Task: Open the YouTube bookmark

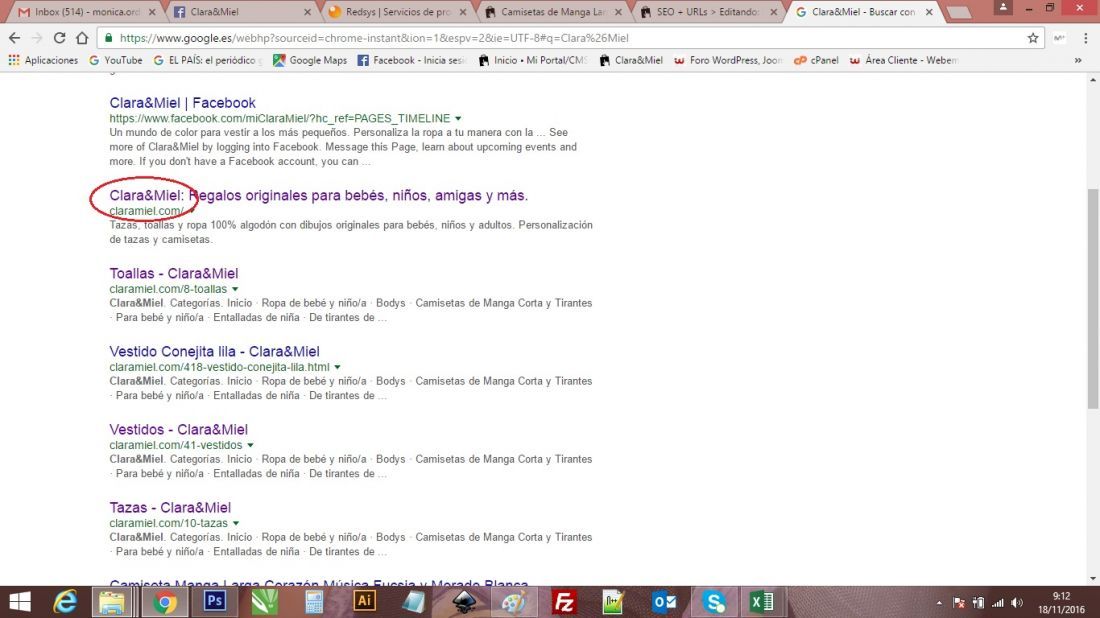Action: tap(116, 60)
